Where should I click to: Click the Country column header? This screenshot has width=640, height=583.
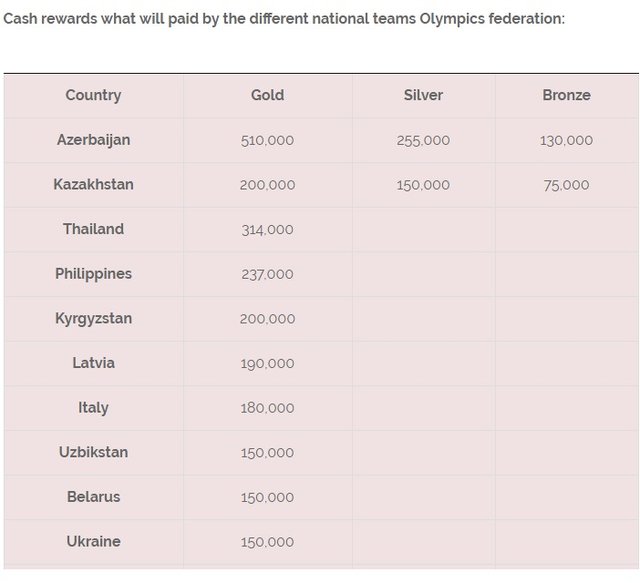point(93,95)
